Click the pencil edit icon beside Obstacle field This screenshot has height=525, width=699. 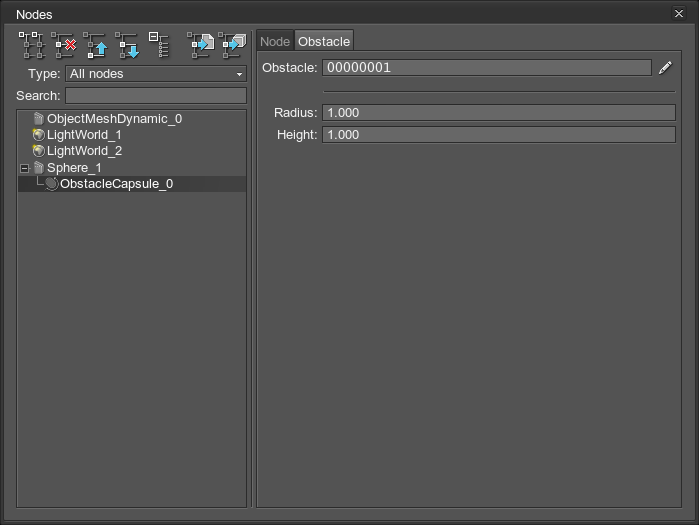click(x=666, y=68)
